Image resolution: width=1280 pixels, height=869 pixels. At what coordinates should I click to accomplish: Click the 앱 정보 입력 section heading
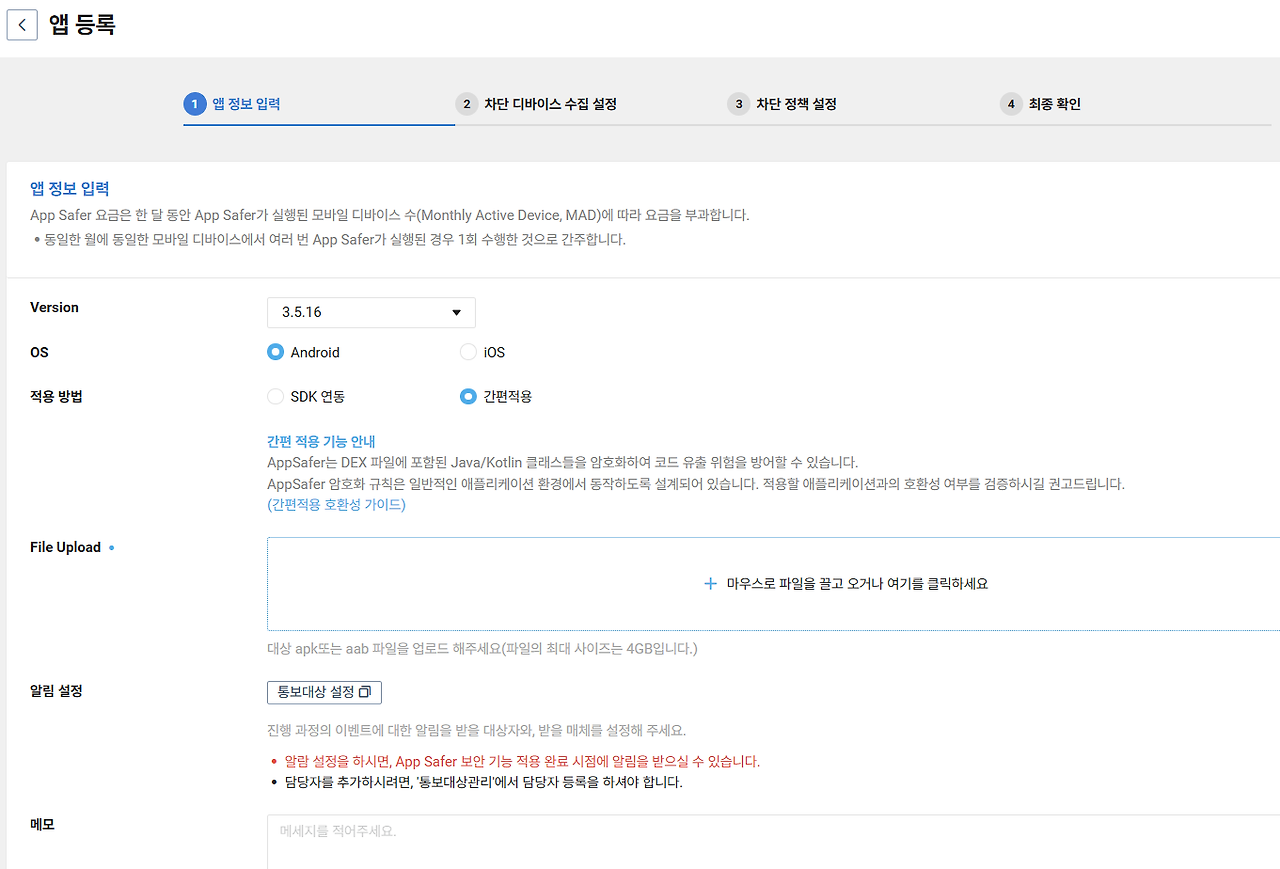70,188
